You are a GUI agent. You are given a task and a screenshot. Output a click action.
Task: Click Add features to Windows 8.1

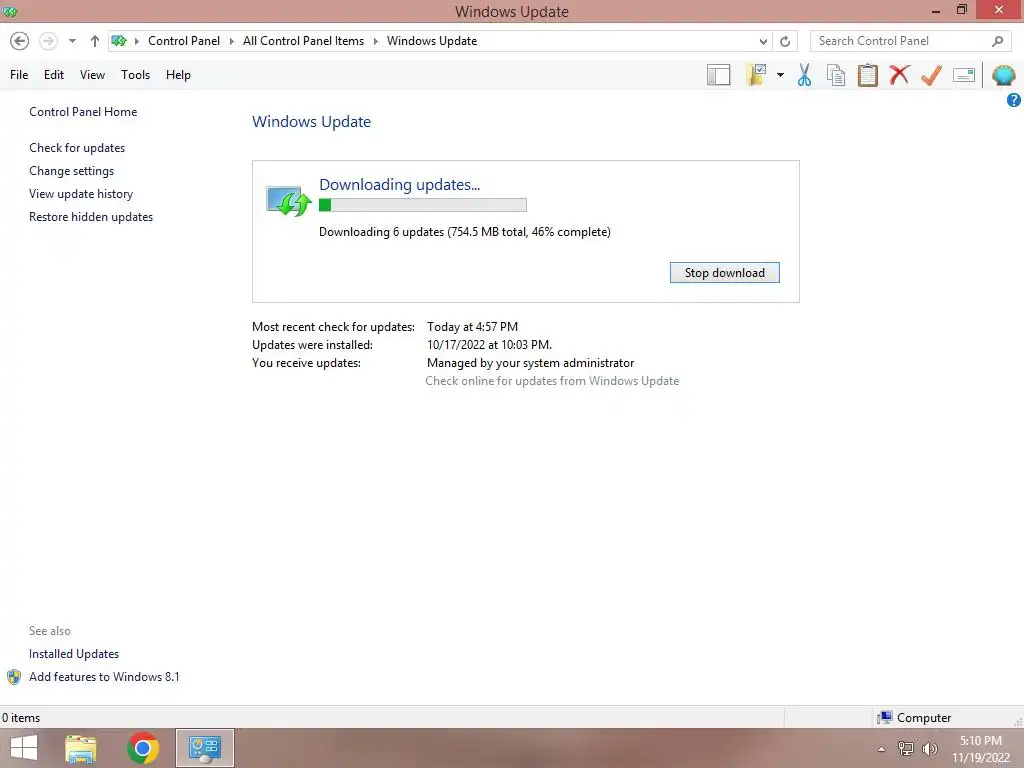(x=104, y=677)
